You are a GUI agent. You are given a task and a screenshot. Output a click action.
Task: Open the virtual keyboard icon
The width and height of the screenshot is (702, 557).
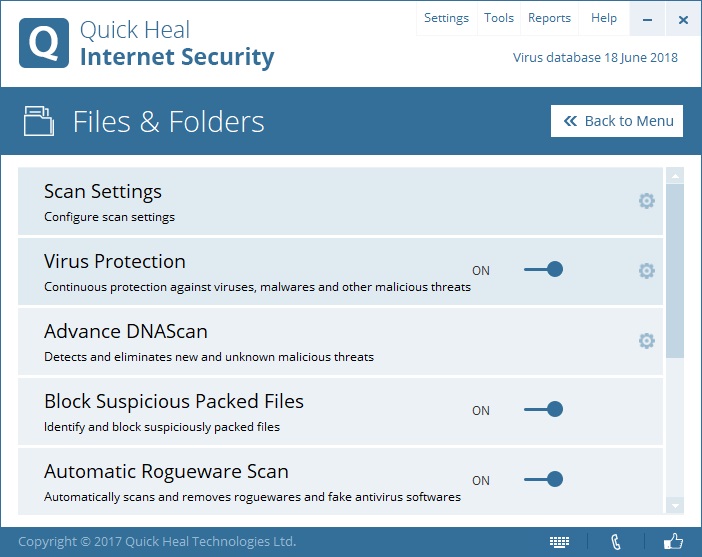[x=559, y=542]
